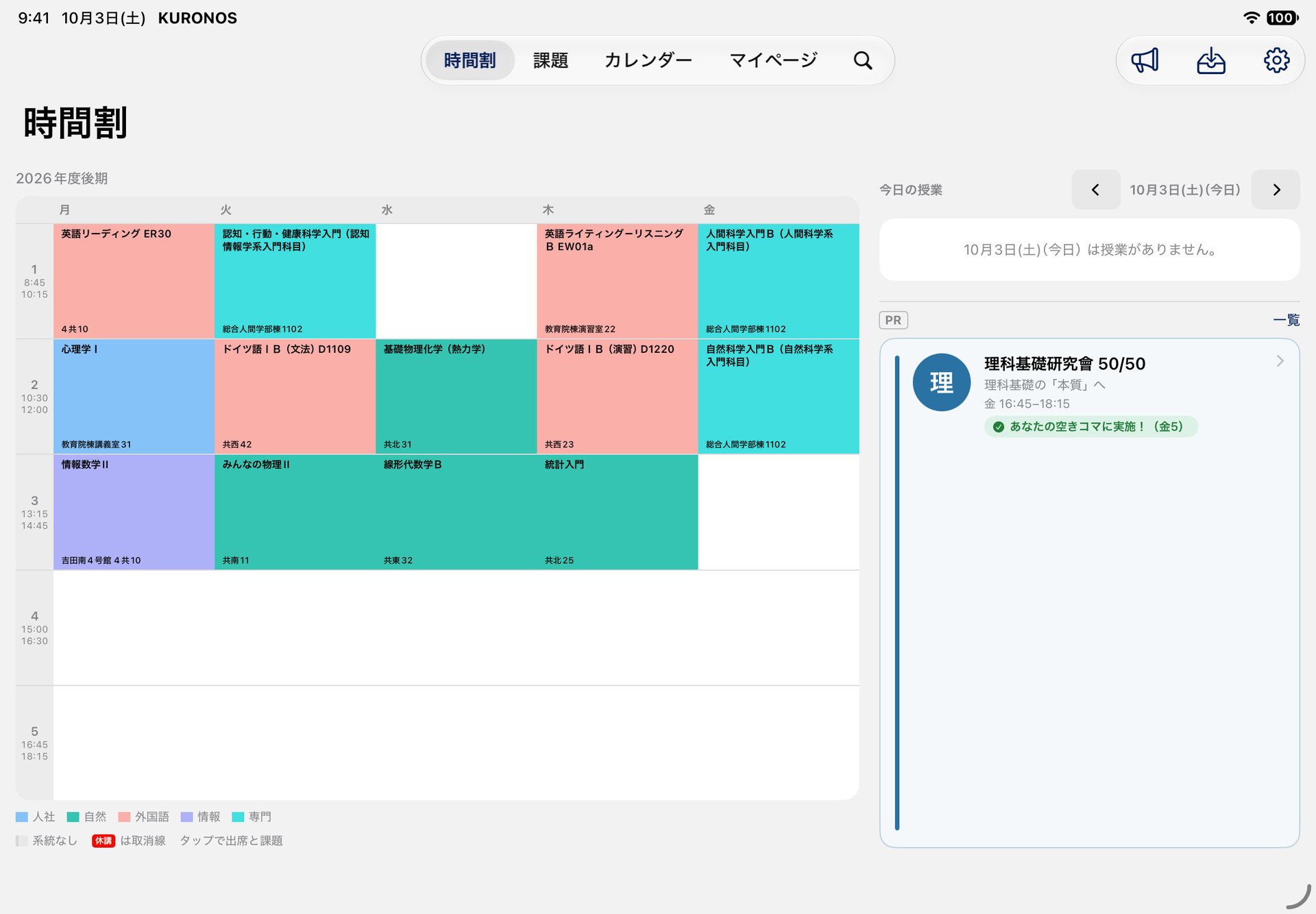Open 理科基礎研究會 card chevron
The image size is (1316, 914).
[1280, 361]
